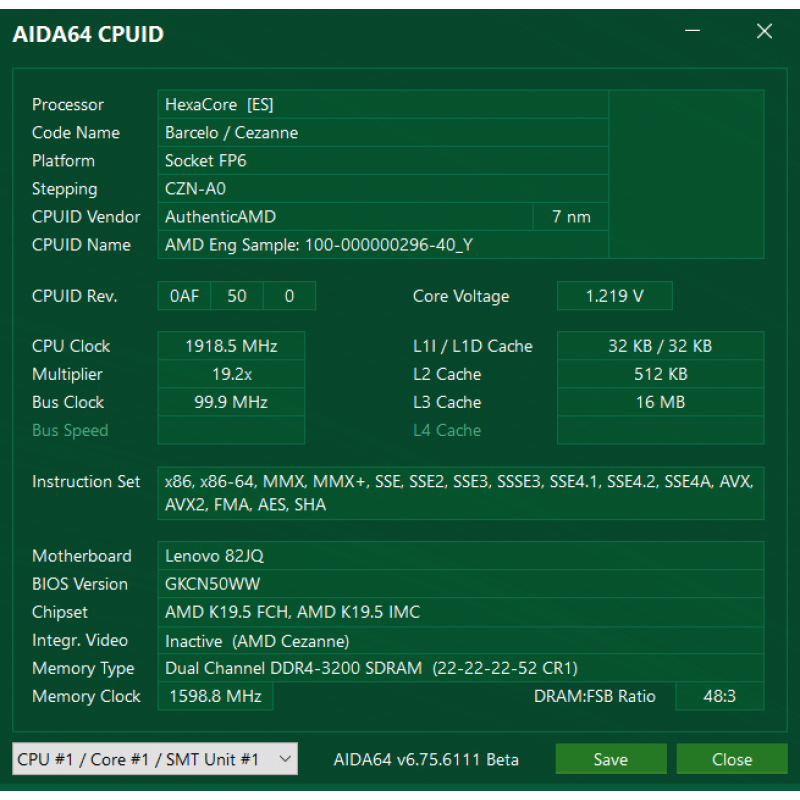Click the AIDA64 v6.75.6111 Beta version label
Image resolution: width=800 pixels, height=800 pixels.
coord(426,759)
